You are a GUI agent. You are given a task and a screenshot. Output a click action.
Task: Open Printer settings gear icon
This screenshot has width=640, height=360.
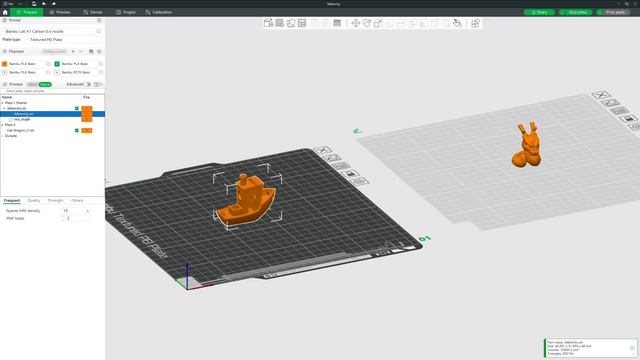pyautogui.click(x=99, y=20)
